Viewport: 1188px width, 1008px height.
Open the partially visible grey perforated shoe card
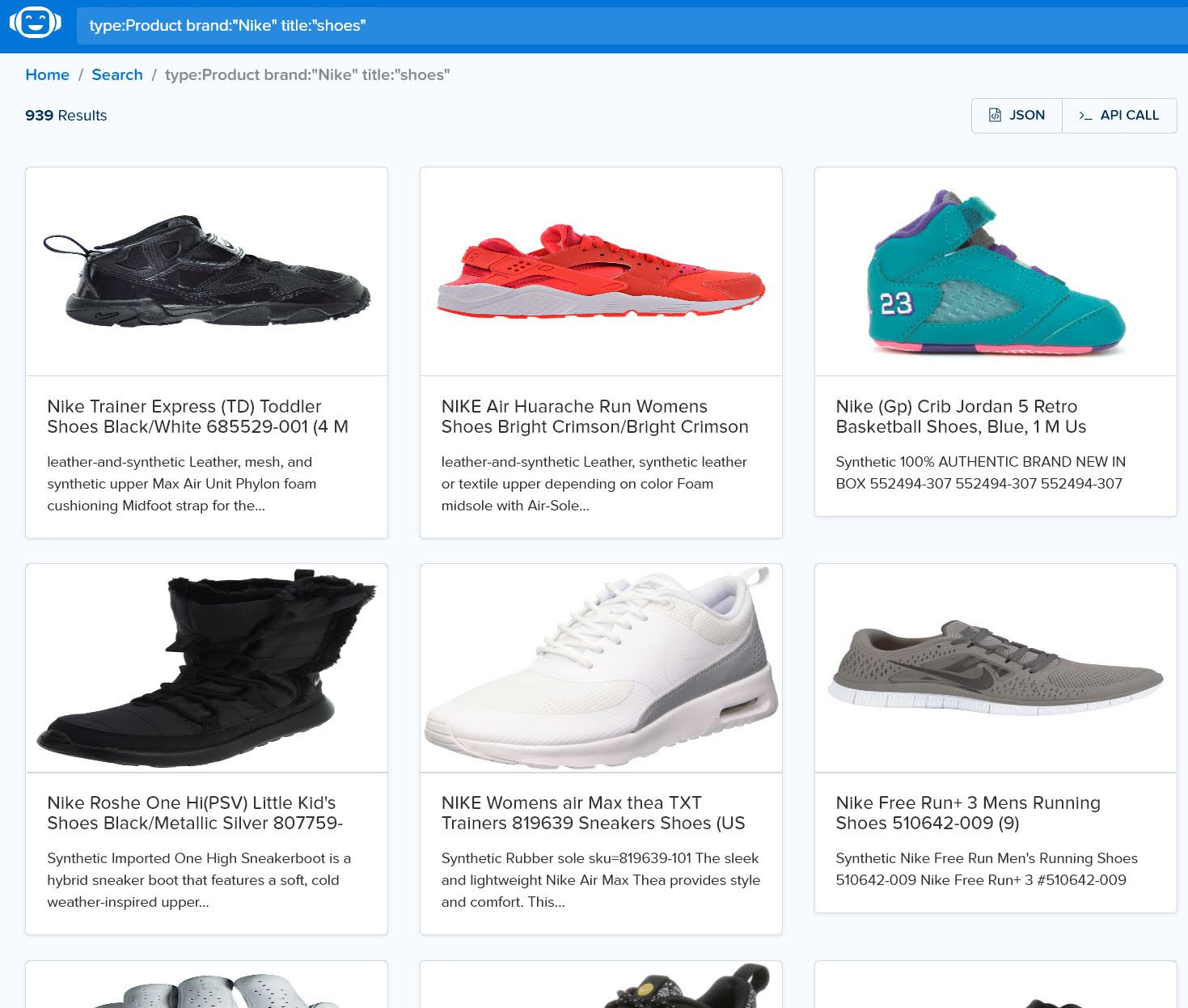[x=206, y=985]
